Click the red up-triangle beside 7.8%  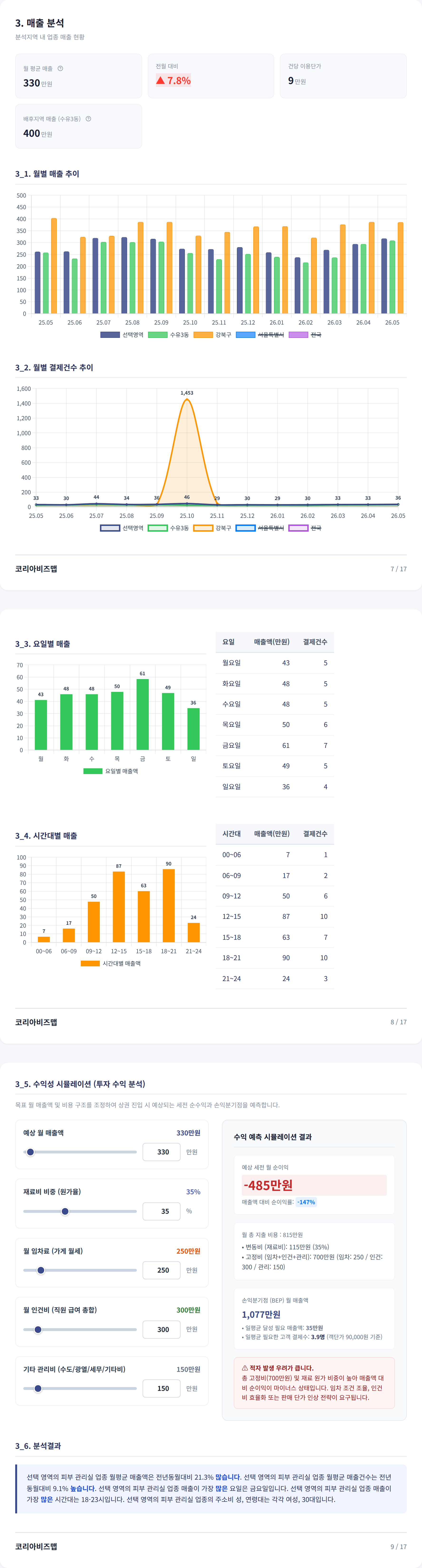[x=160, y=80]
